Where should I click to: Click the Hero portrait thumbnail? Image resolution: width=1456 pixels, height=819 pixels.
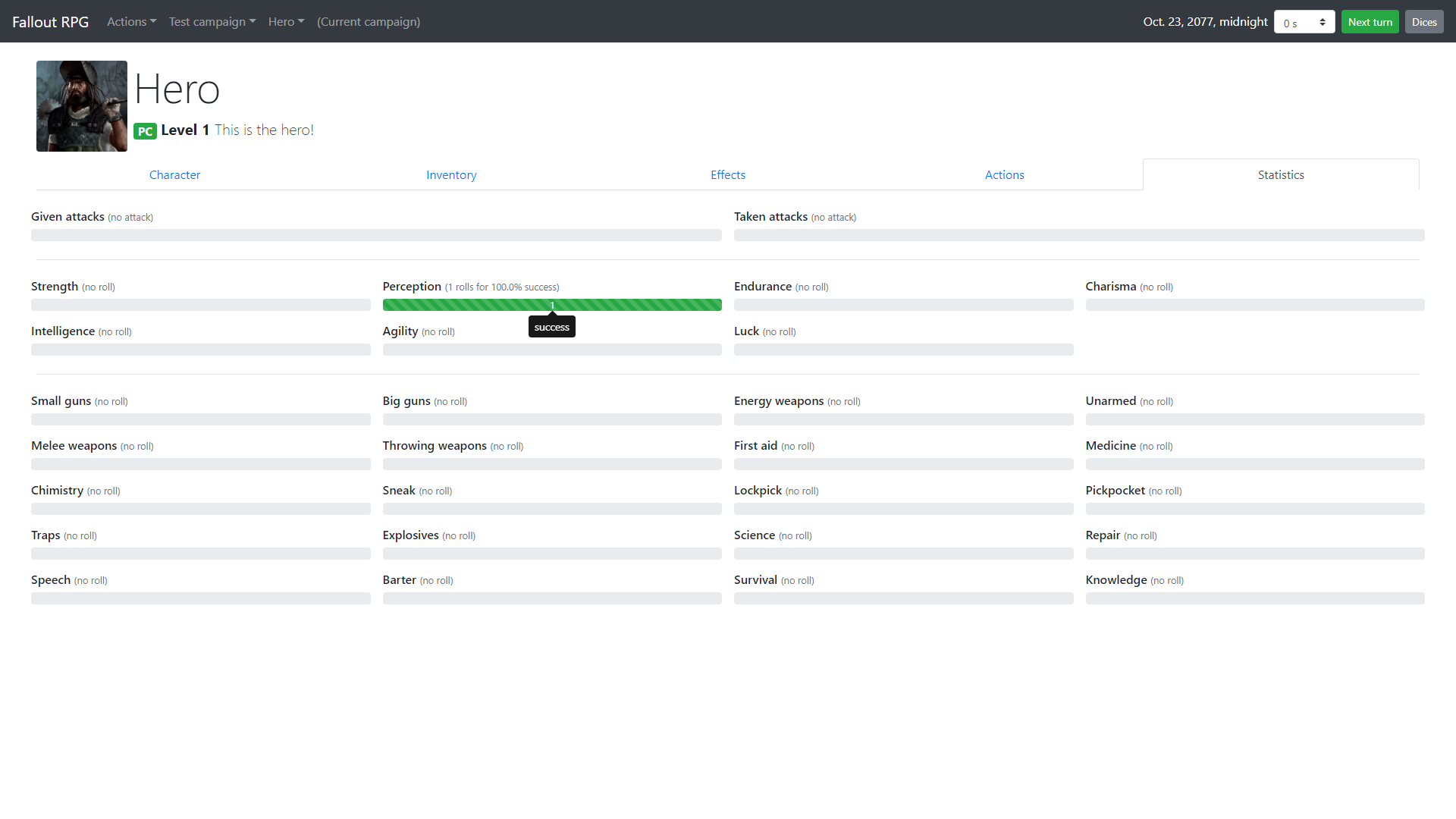[82, 106]
